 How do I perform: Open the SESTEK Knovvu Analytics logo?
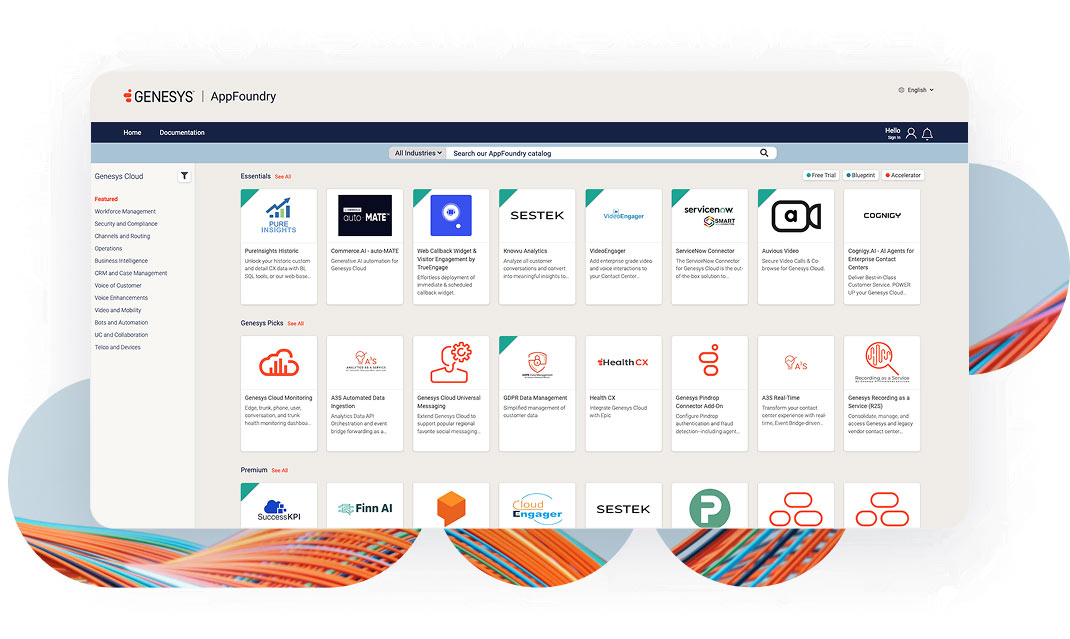pos(537,216)
